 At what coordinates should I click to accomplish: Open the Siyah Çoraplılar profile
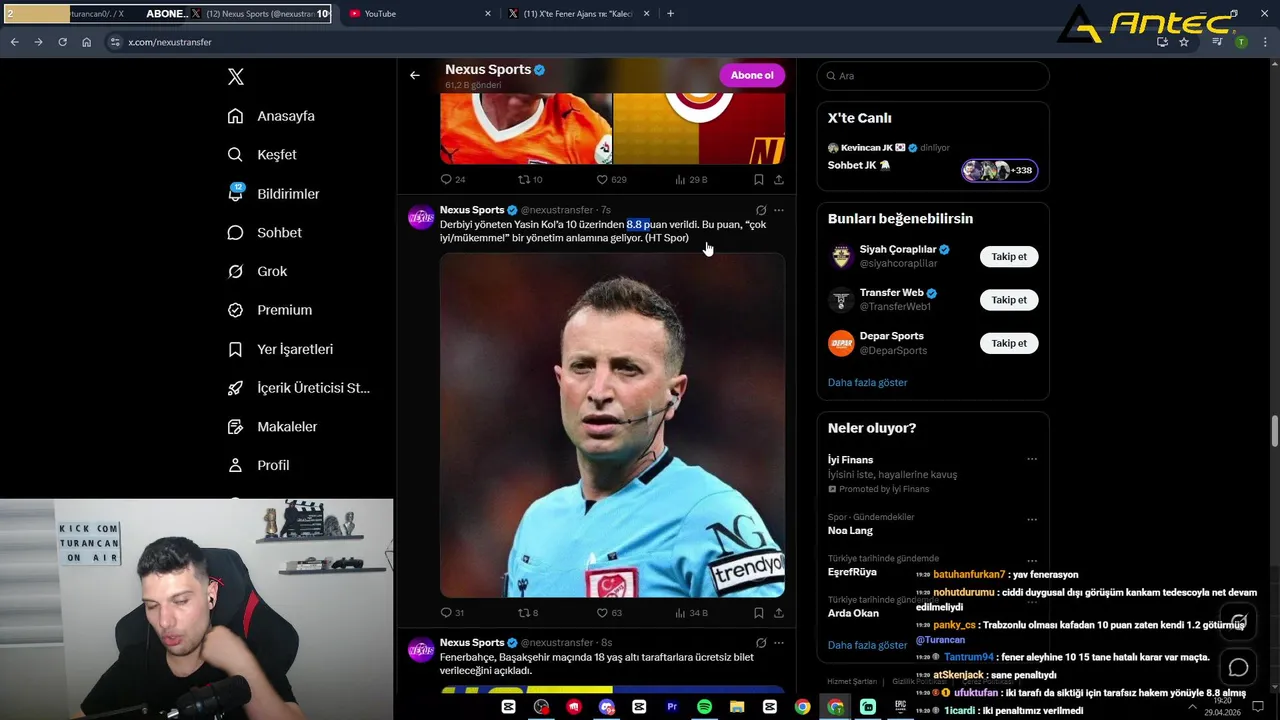[897, 250]
